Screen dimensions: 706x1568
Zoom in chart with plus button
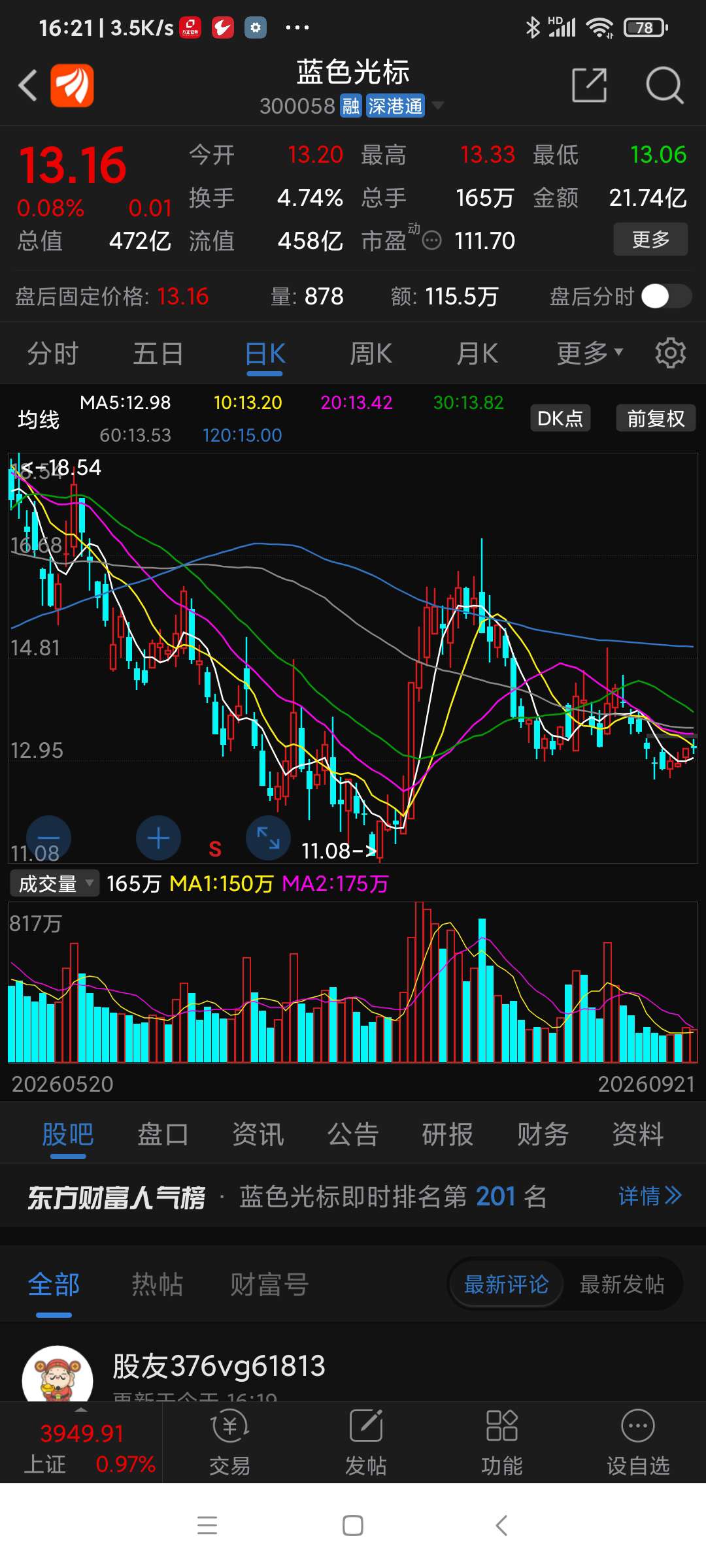(x=158, y=838)
